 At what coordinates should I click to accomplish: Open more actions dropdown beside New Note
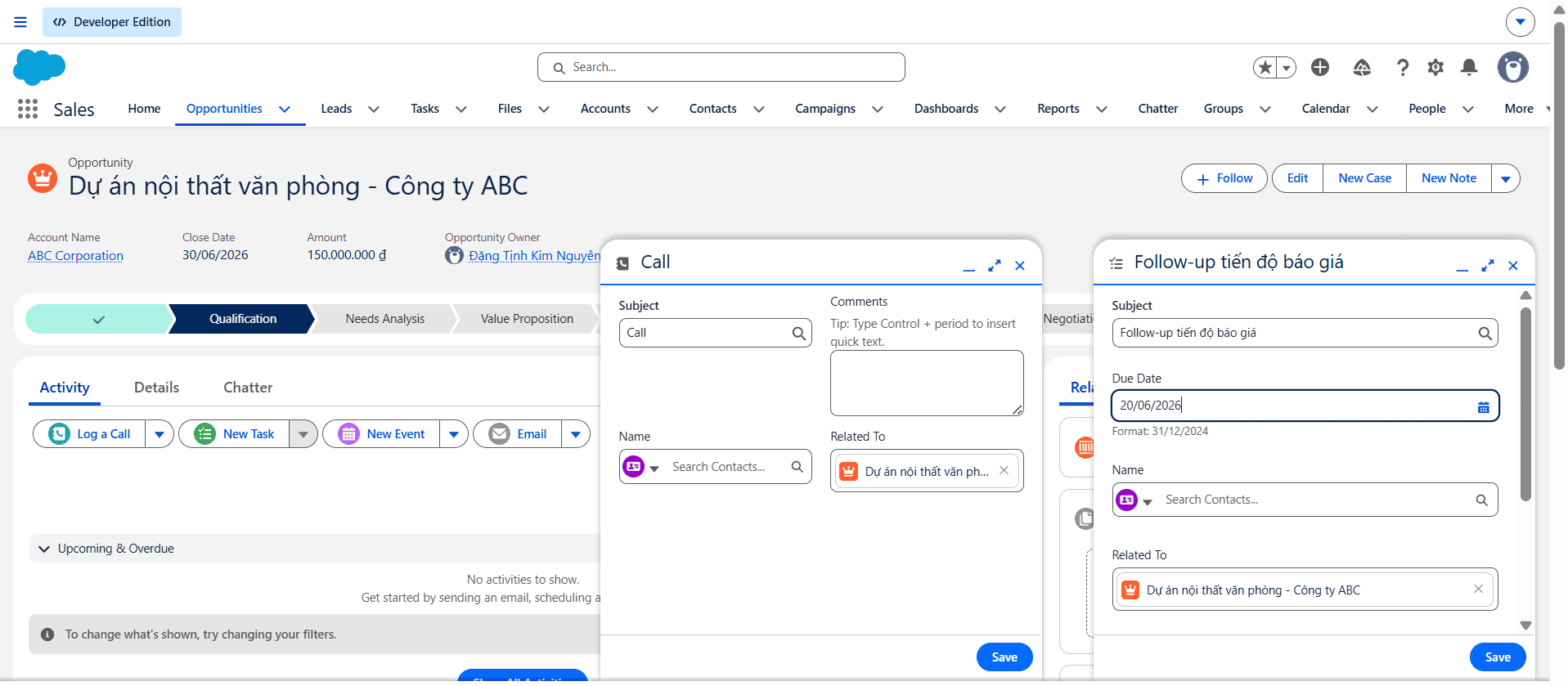pyautogui.click(x=1506, y=178)
